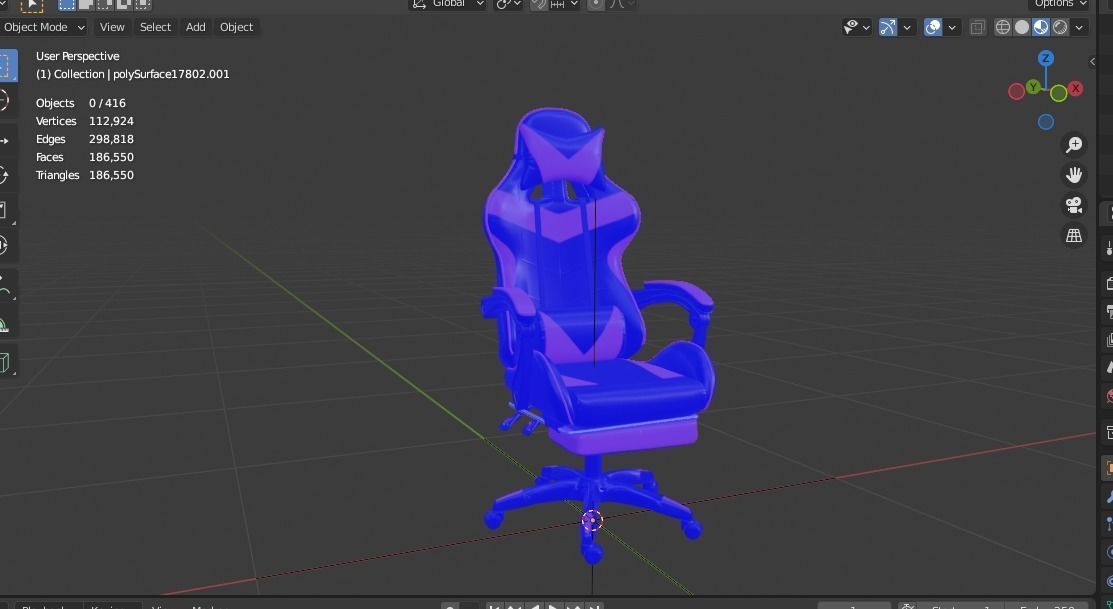Open the Add menu
This screenshot has width=1113, height=609.
[195, 27]
